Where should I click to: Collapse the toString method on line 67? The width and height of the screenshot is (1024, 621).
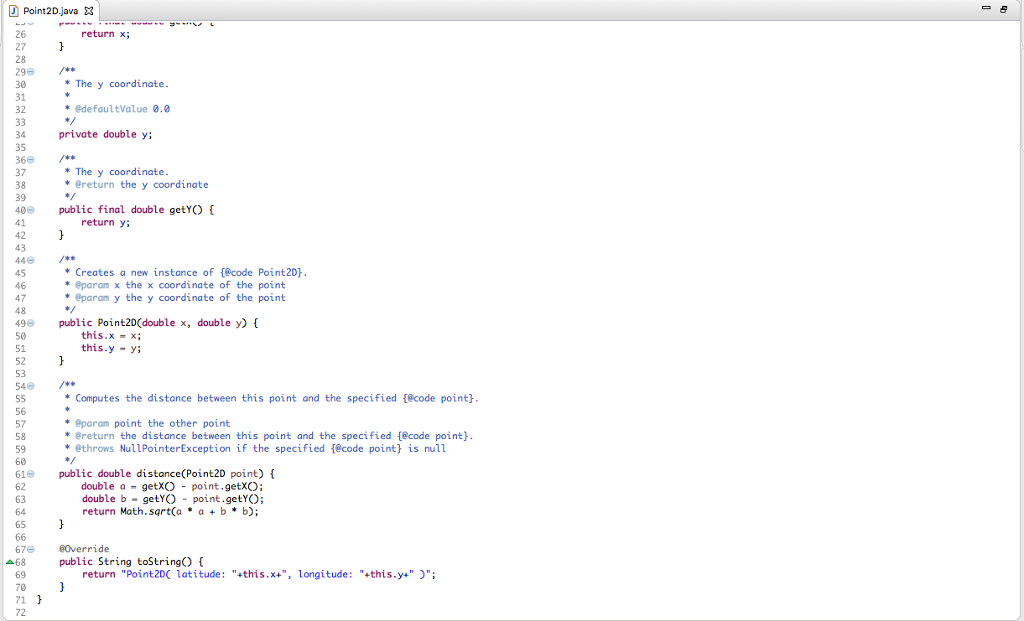tap(29, 548)
